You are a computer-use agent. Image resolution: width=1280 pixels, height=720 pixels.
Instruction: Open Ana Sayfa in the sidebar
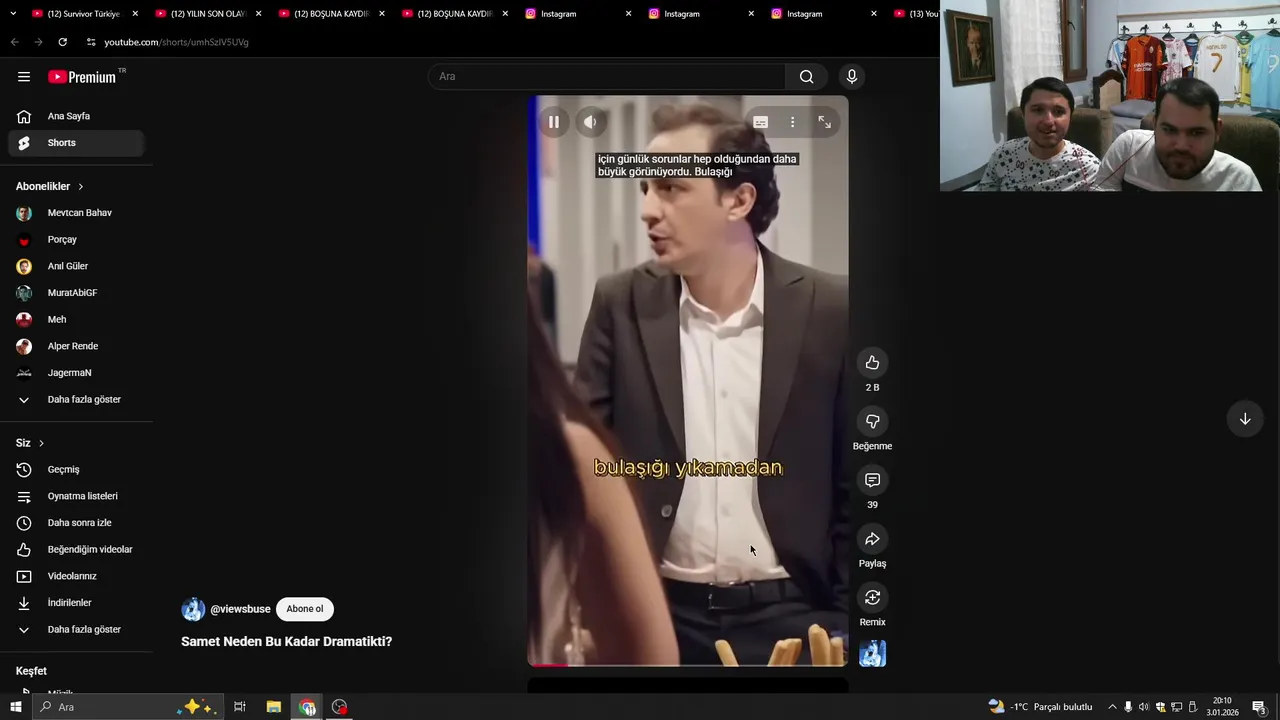76,116
